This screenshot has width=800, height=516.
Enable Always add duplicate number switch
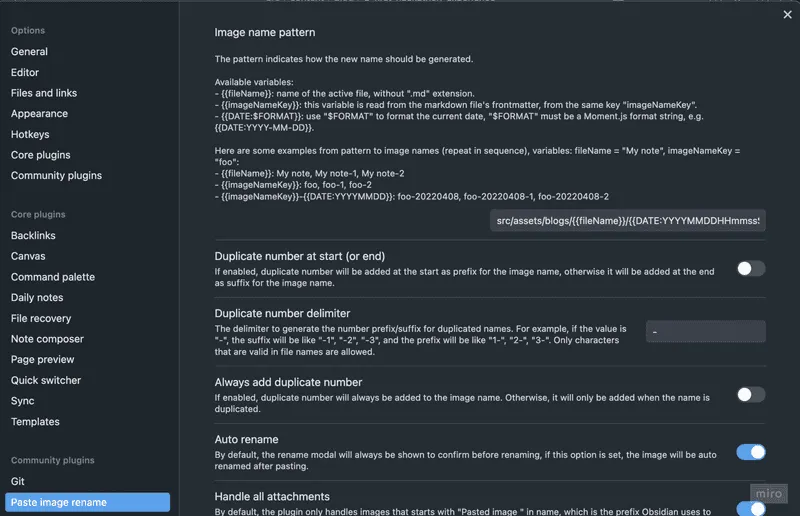point(751,395)
